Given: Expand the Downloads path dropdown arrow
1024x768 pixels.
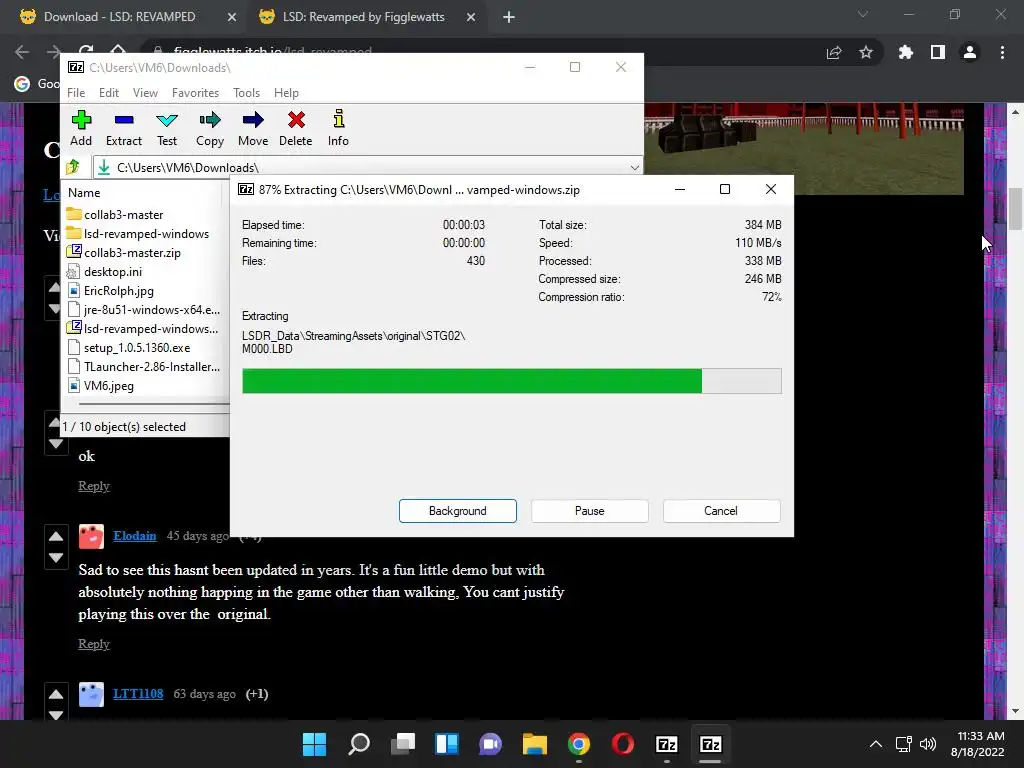Looking at the screenshot, I should point(634,167).
